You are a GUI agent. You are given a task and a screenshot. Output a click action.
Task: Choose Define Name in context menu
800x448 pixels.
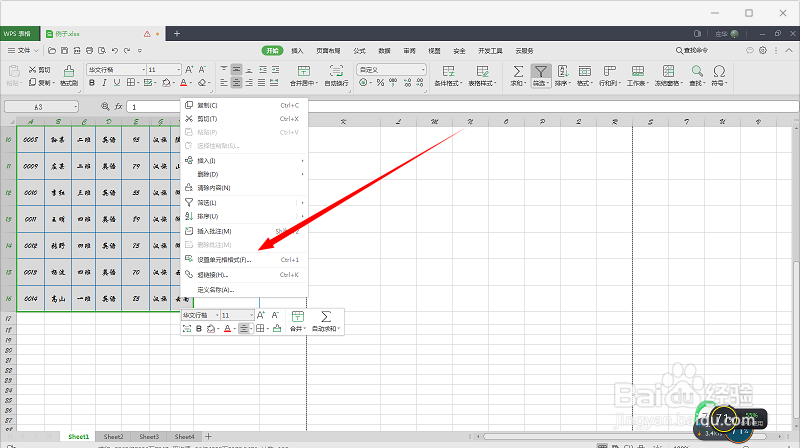[244, 289]
